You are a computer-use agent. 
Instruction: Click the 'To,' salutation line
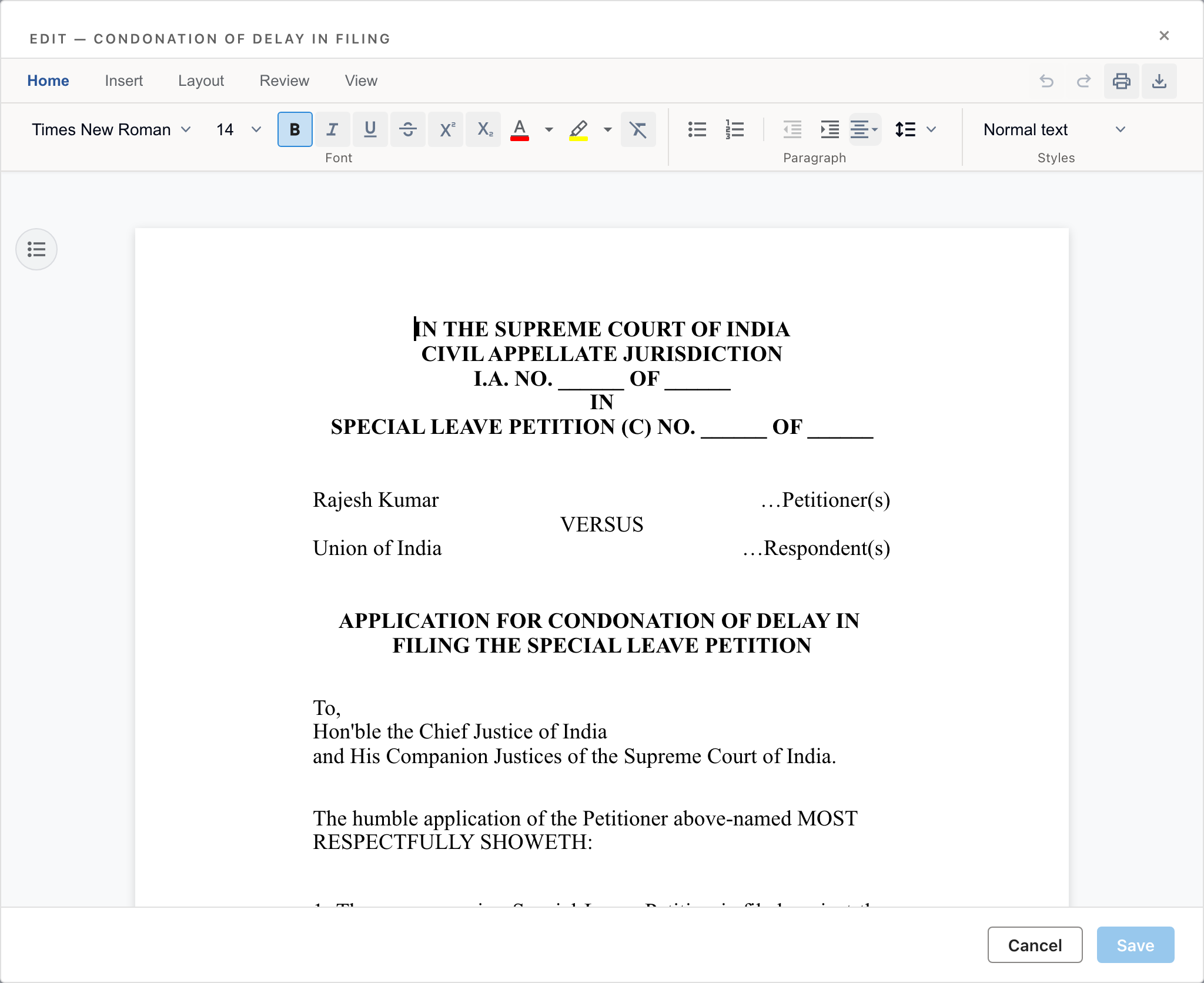click(327, 708)
